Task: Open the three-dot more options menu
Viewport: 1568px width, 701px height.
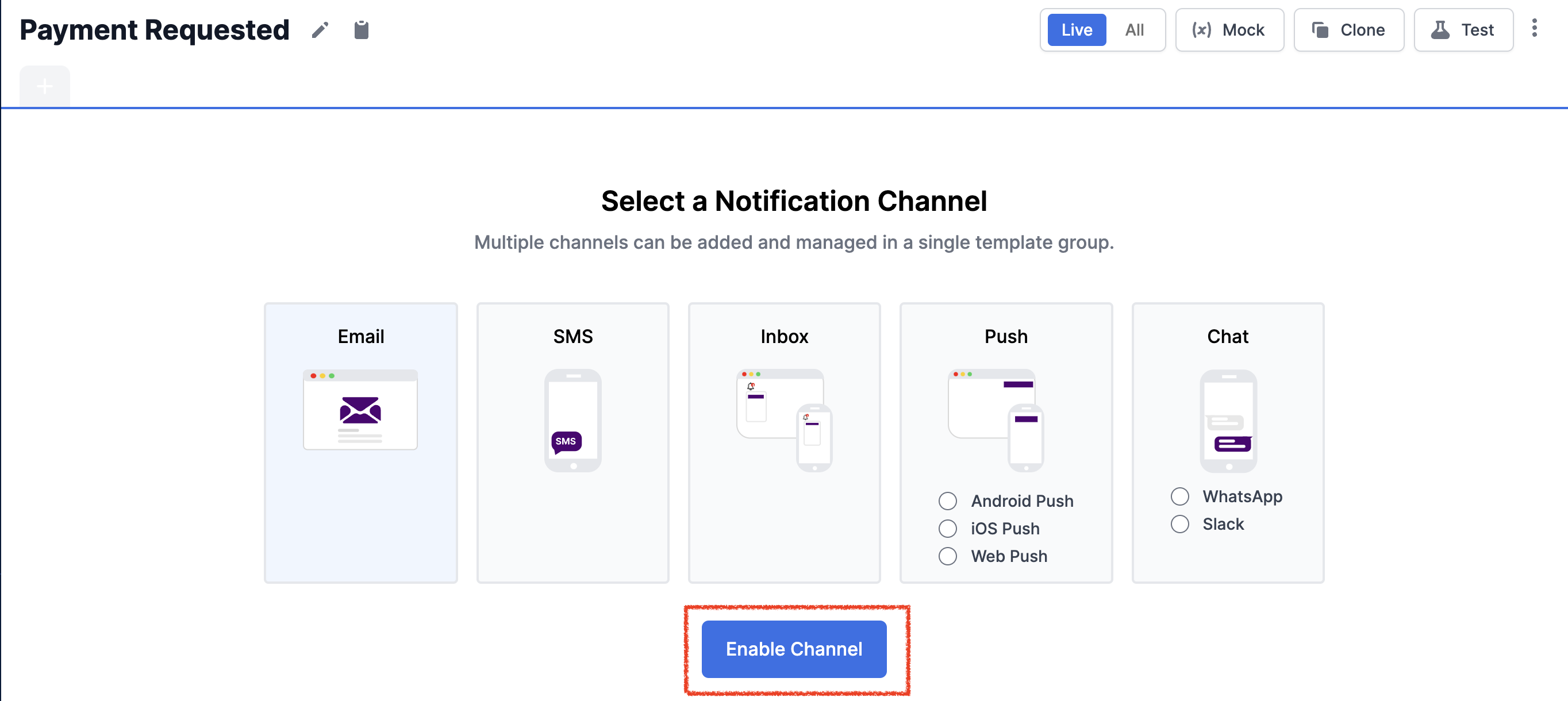Action: point(1534,29)
